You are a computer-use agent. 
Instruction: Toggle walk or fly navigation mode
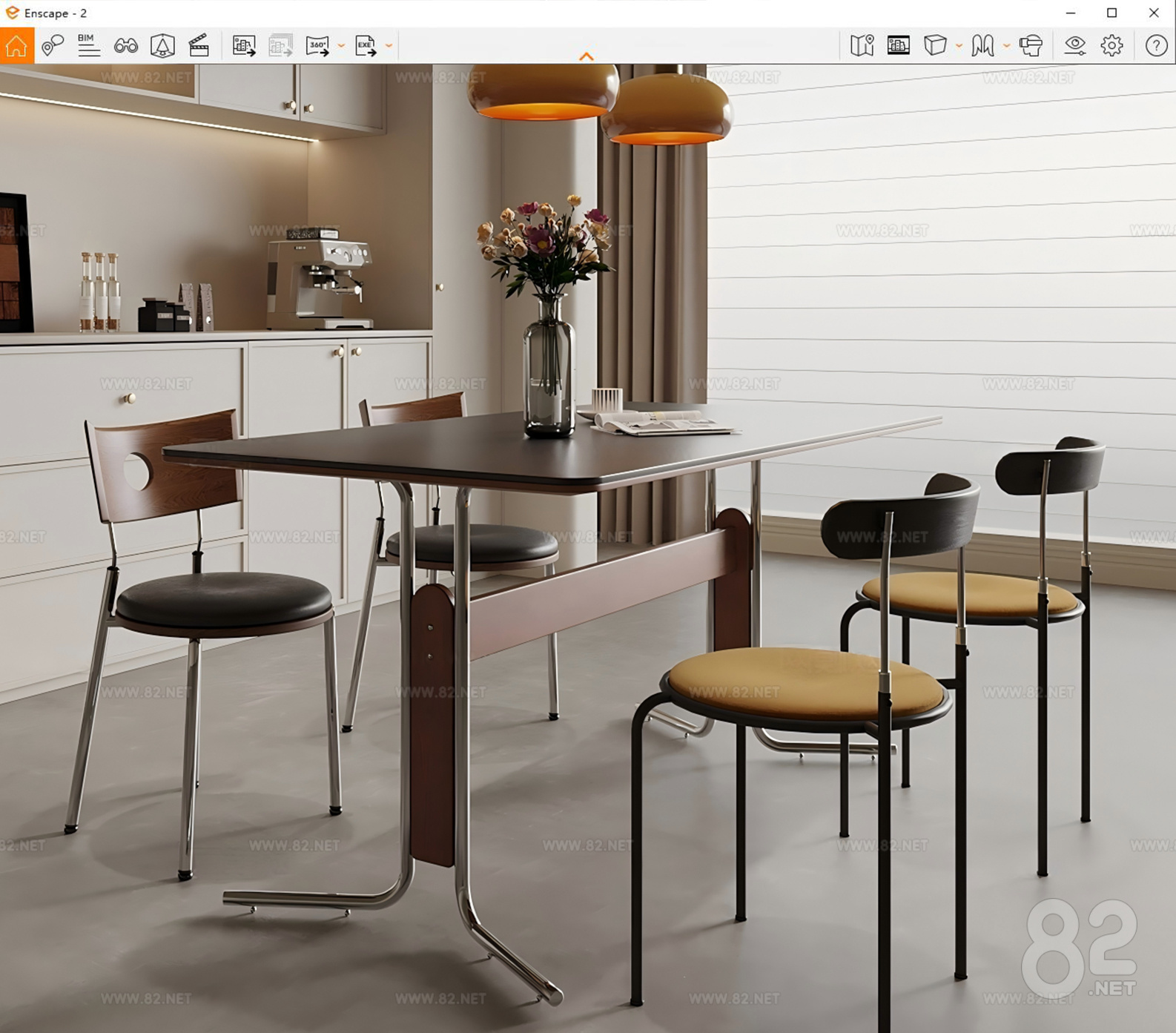pos(982,46)
